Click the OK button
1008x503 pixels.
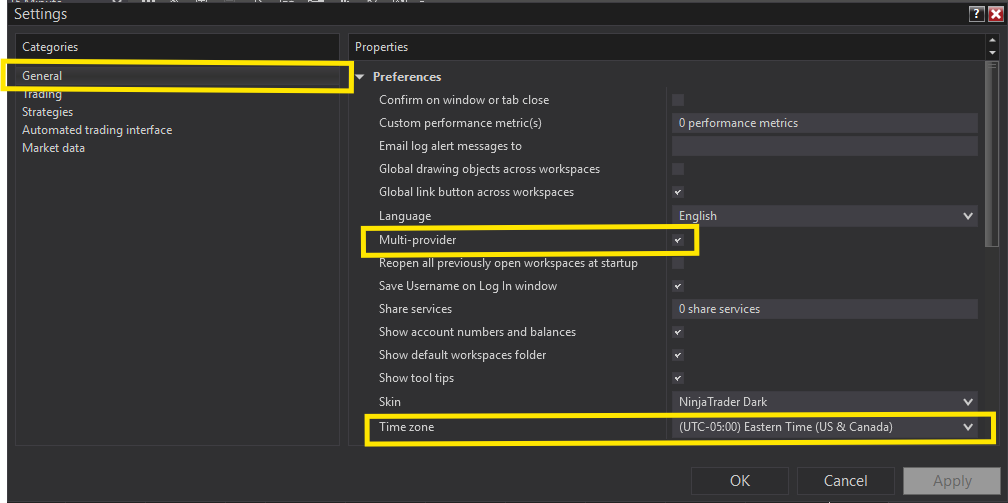[739, 481]
